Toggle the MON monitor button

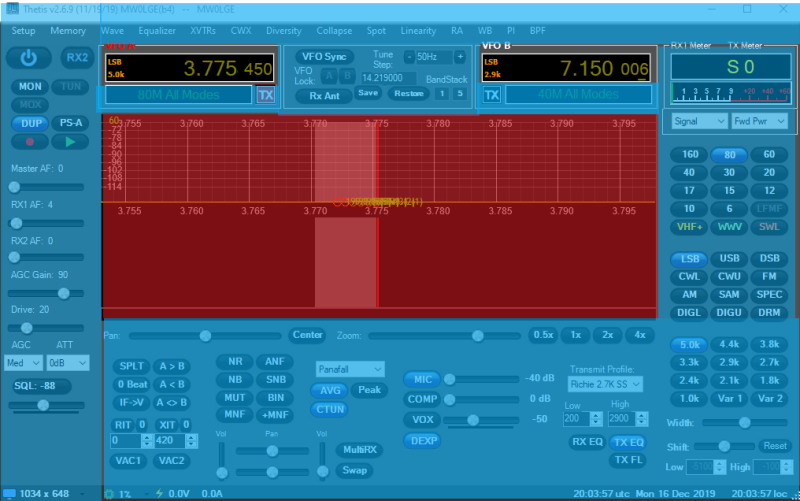click(30, 87)
